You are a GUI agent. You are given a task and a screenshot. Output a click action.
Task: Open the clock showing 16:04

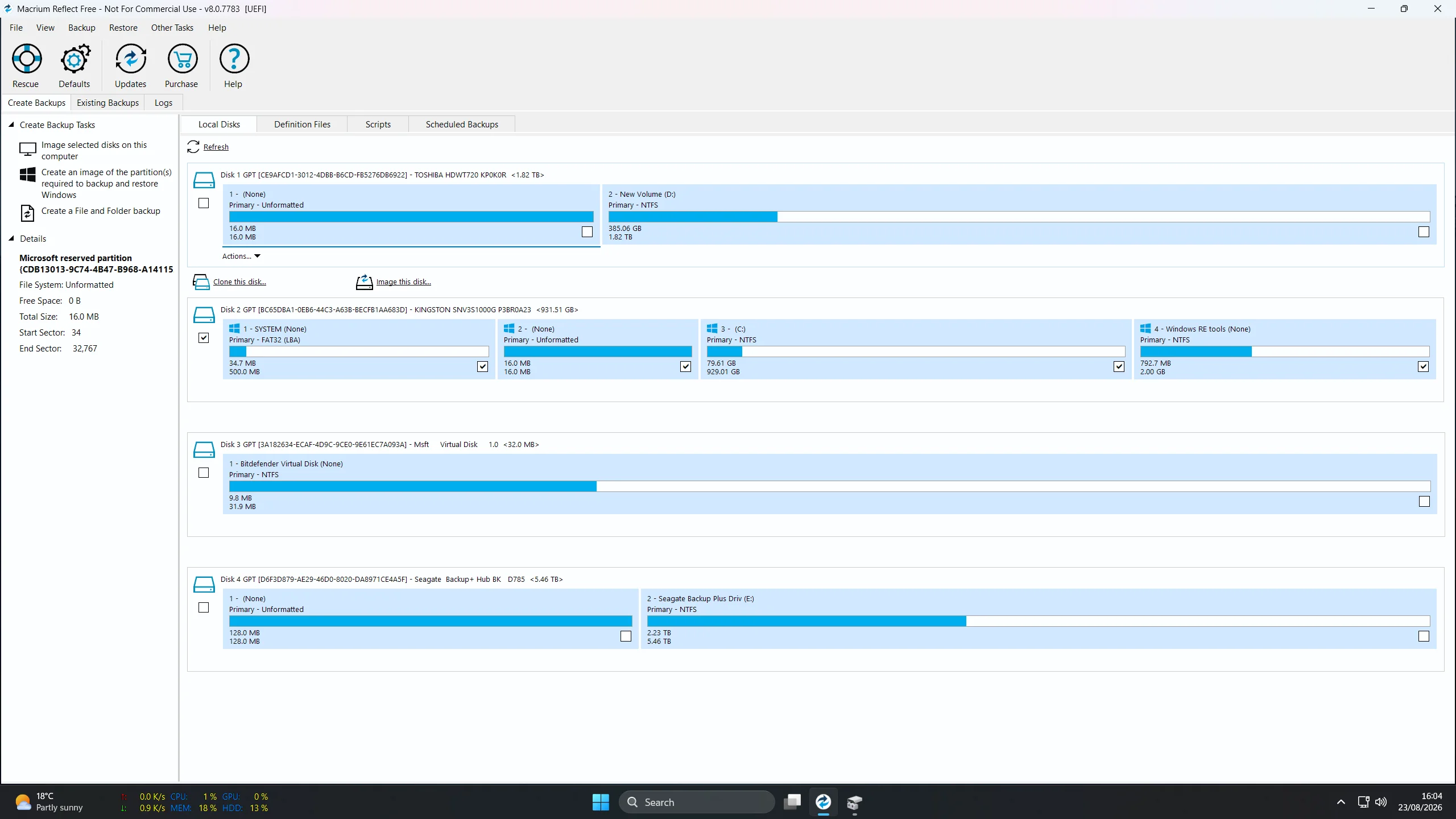click(1420, 802)
